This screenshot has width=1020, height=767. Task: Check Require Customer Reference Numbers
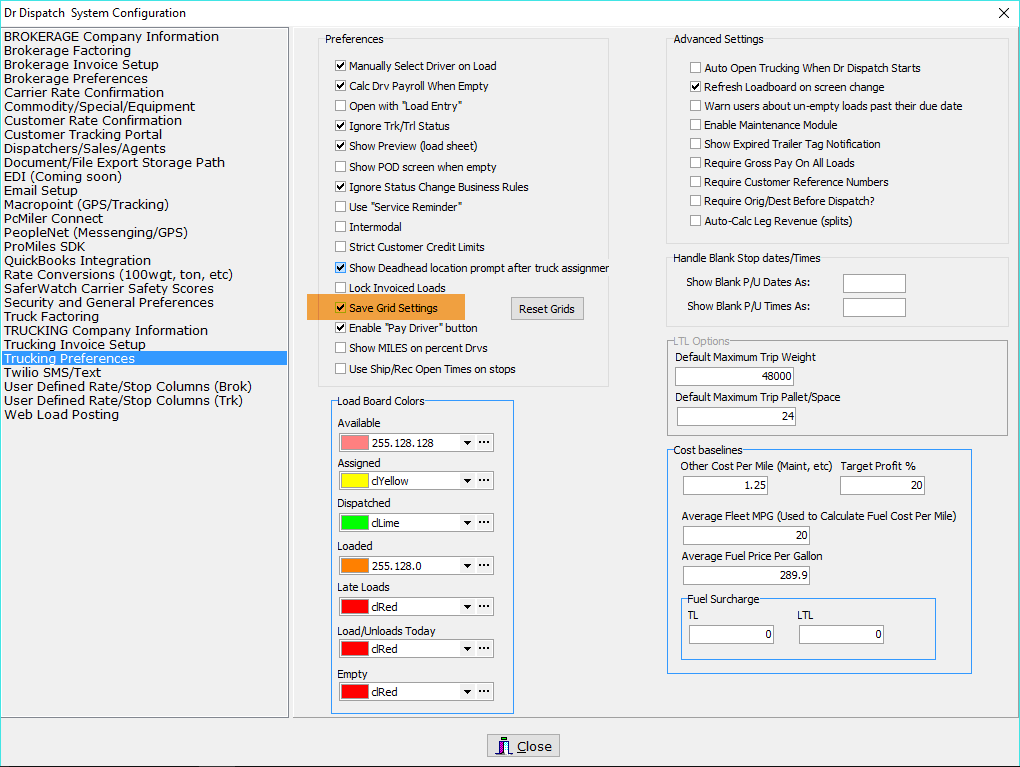695,182
